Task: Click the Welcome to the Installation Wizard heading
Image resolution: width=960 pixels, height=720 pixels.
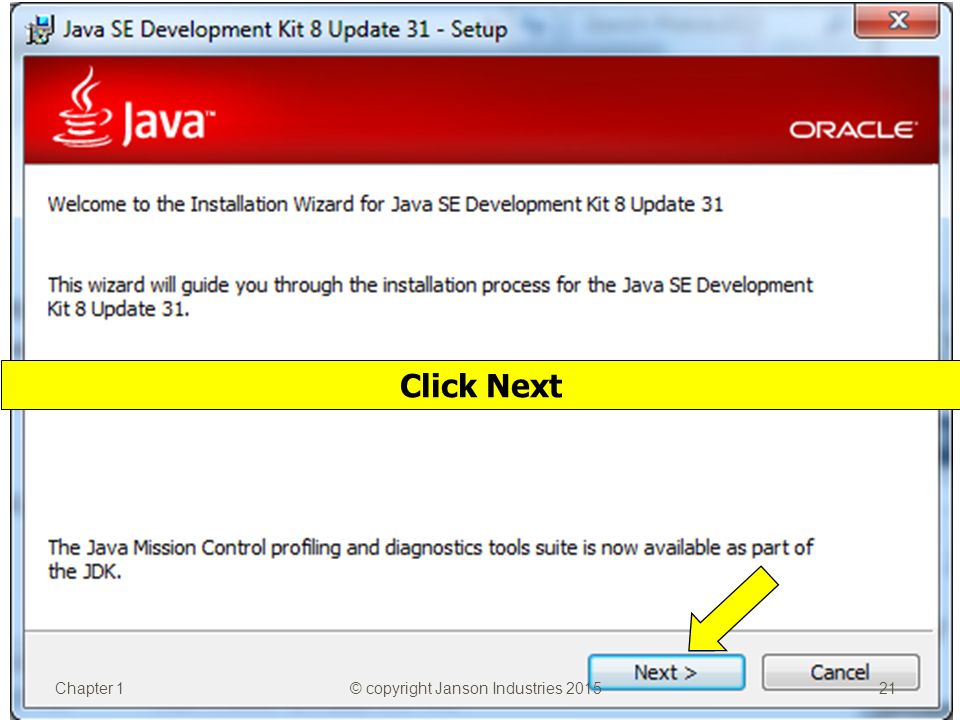Action: [385, 204]
